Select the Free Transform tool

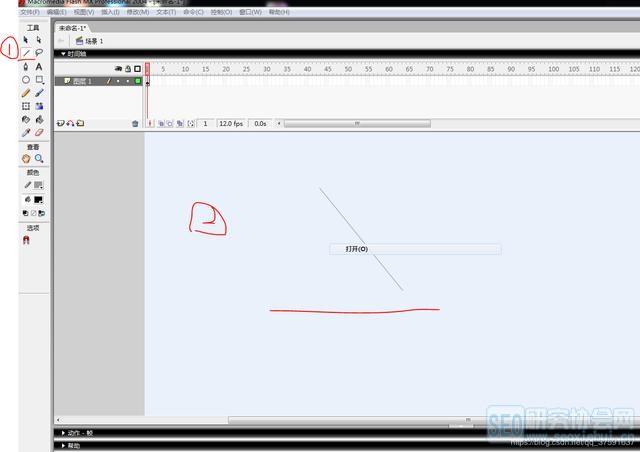[26, 106]
